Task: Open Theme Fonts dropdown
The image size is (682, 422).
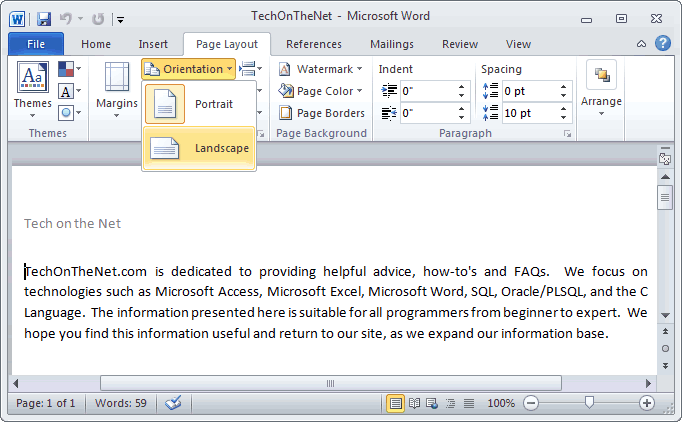Action: point(70,91)
